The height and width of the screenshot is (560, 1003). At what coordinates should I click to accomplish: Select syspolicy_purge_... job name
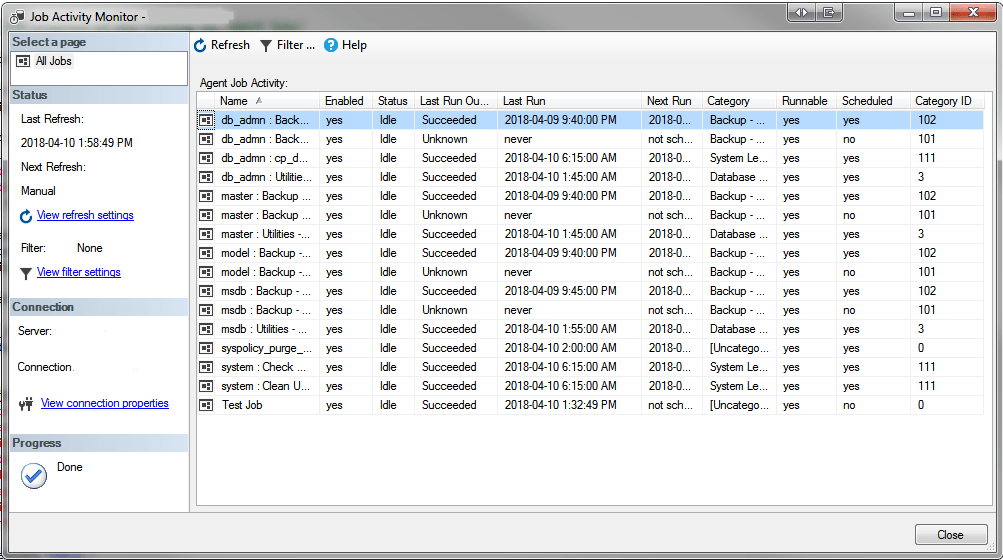(267, 348)
